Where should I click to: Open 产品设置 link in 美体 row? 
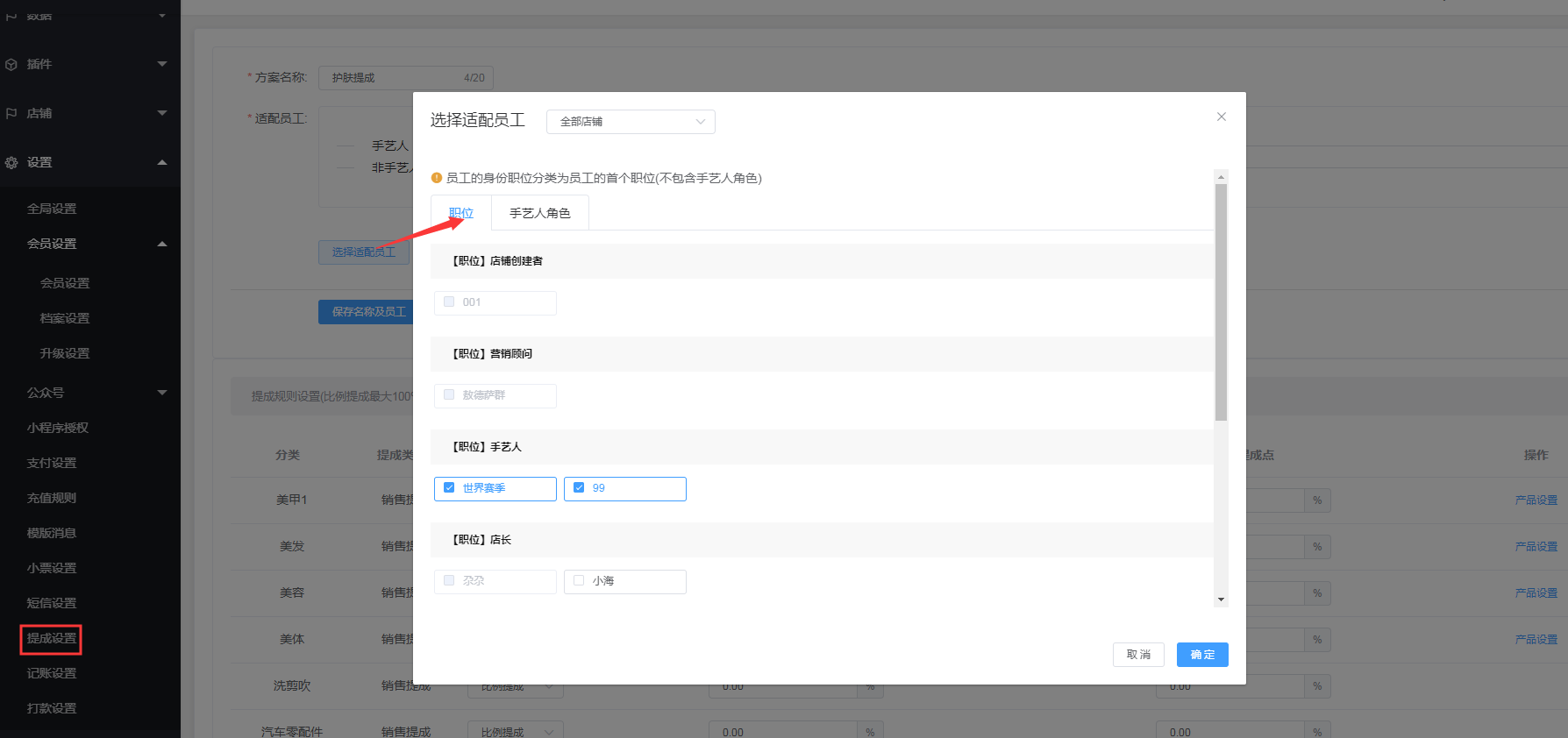(1536, 640)
